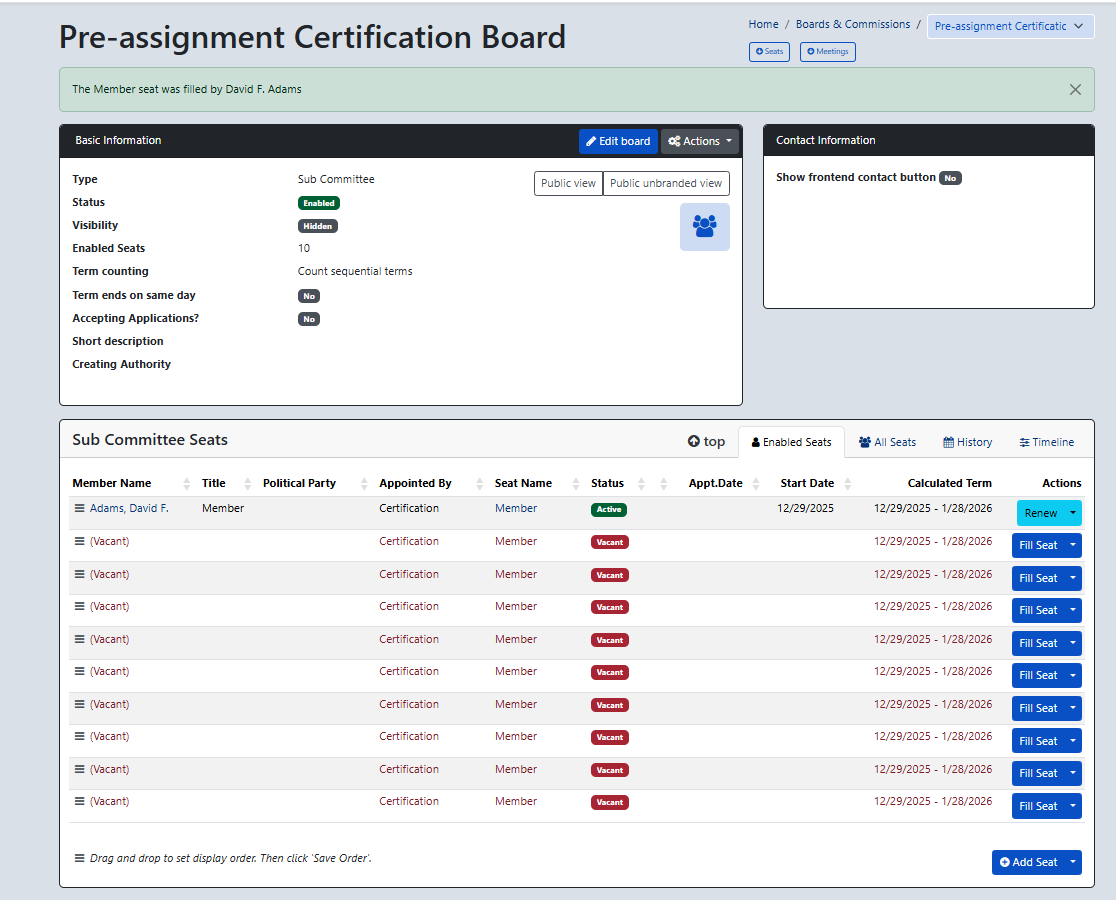Click the Meetings shortcut button
Screen dimensions: 1116x900
[x=827, y=52]
